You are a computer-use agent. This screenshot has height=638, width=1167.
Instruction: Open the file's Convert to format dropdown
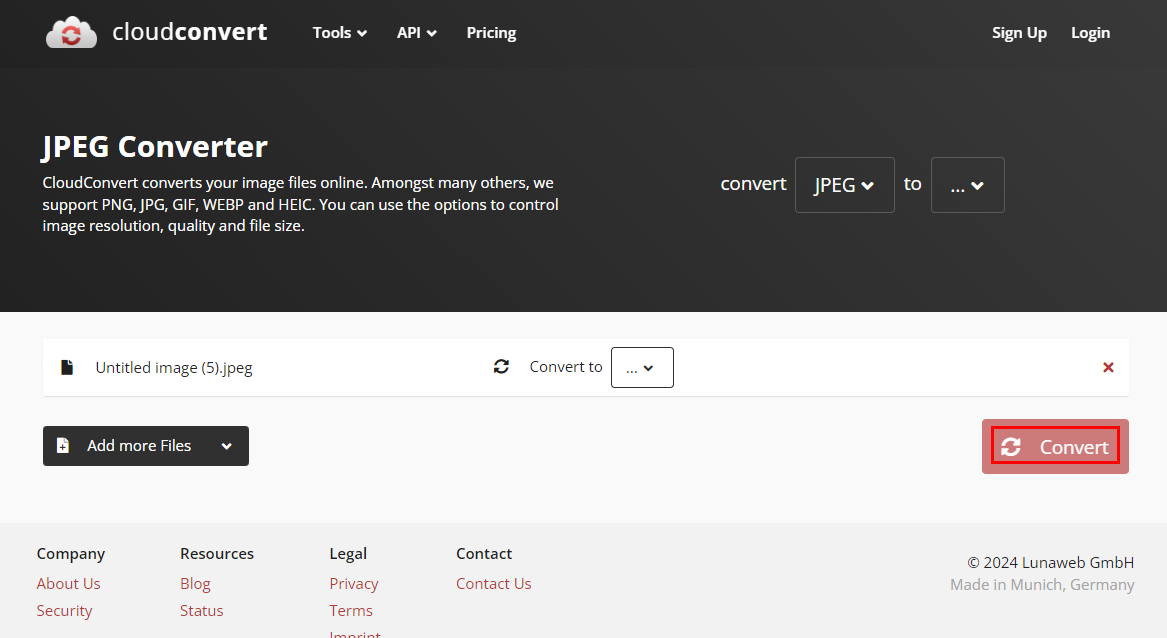[642, 367]
